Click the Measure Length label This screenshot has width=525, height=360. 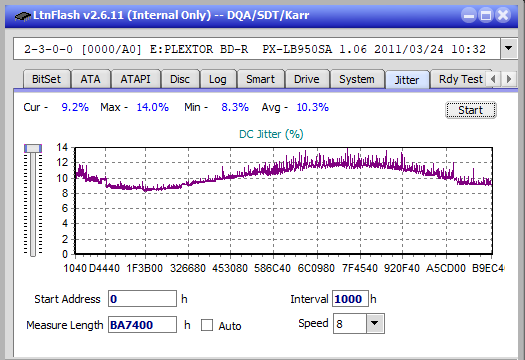(65, 325)
